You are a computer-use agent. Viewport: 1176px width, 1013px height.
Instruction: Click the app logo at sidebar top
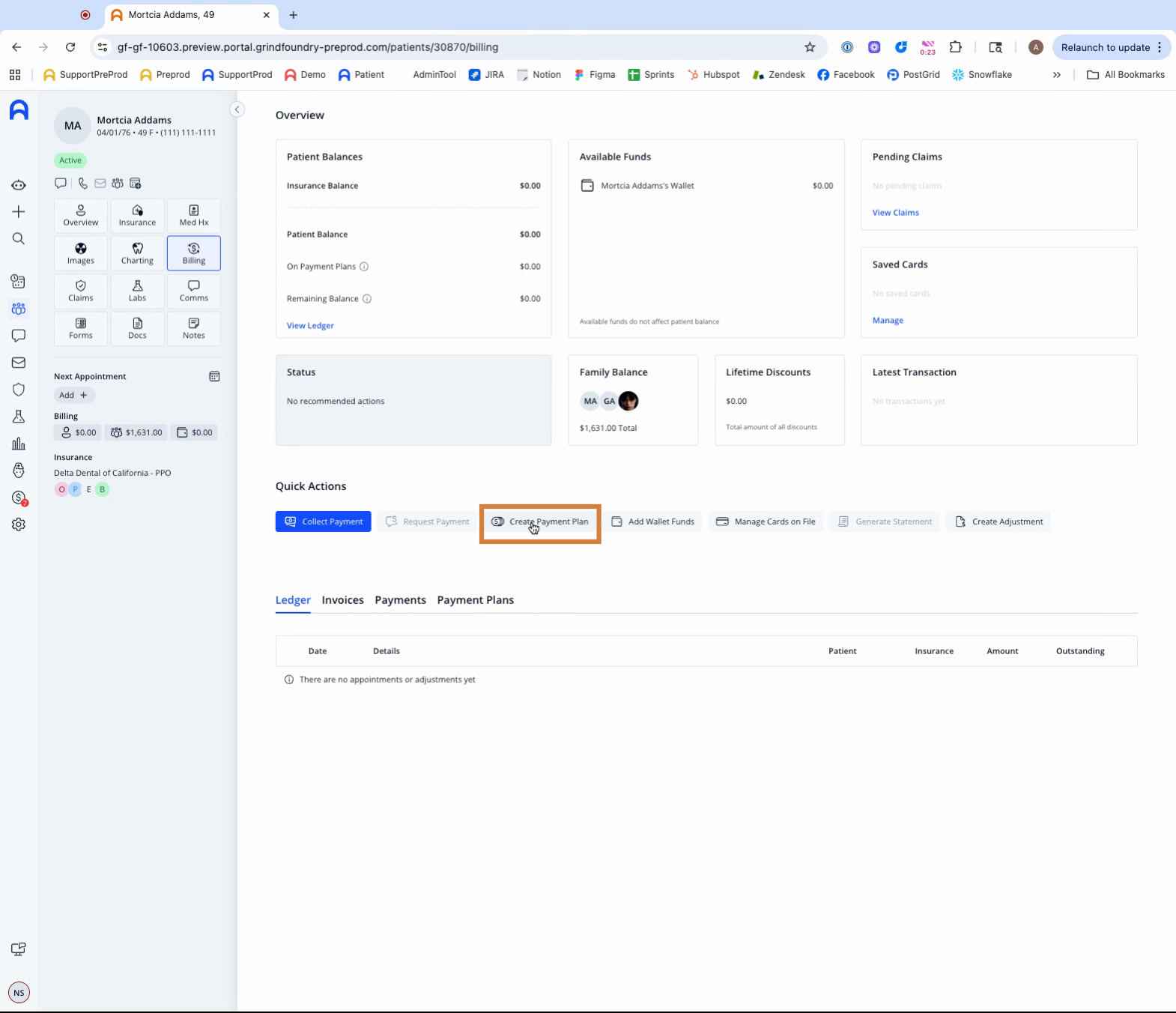pyautogui.click(x=19, y=110)
